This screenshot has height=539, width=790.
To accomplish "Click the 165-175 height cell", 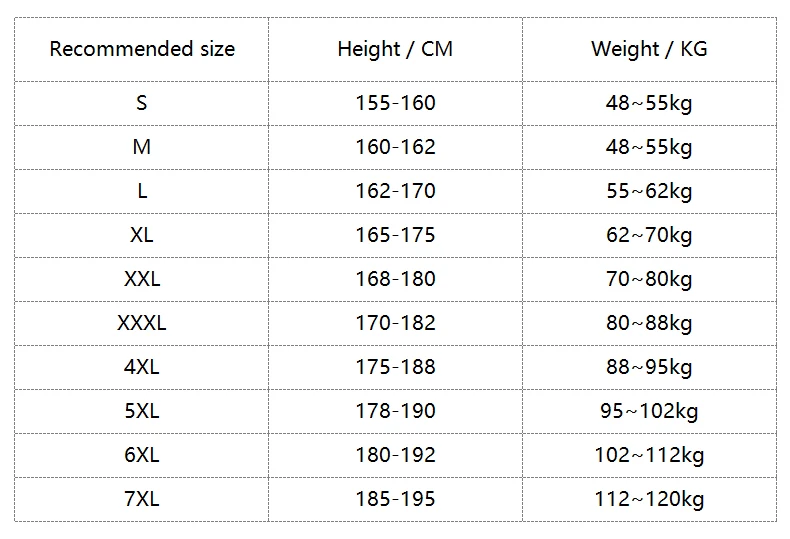I will pos(395,235).
